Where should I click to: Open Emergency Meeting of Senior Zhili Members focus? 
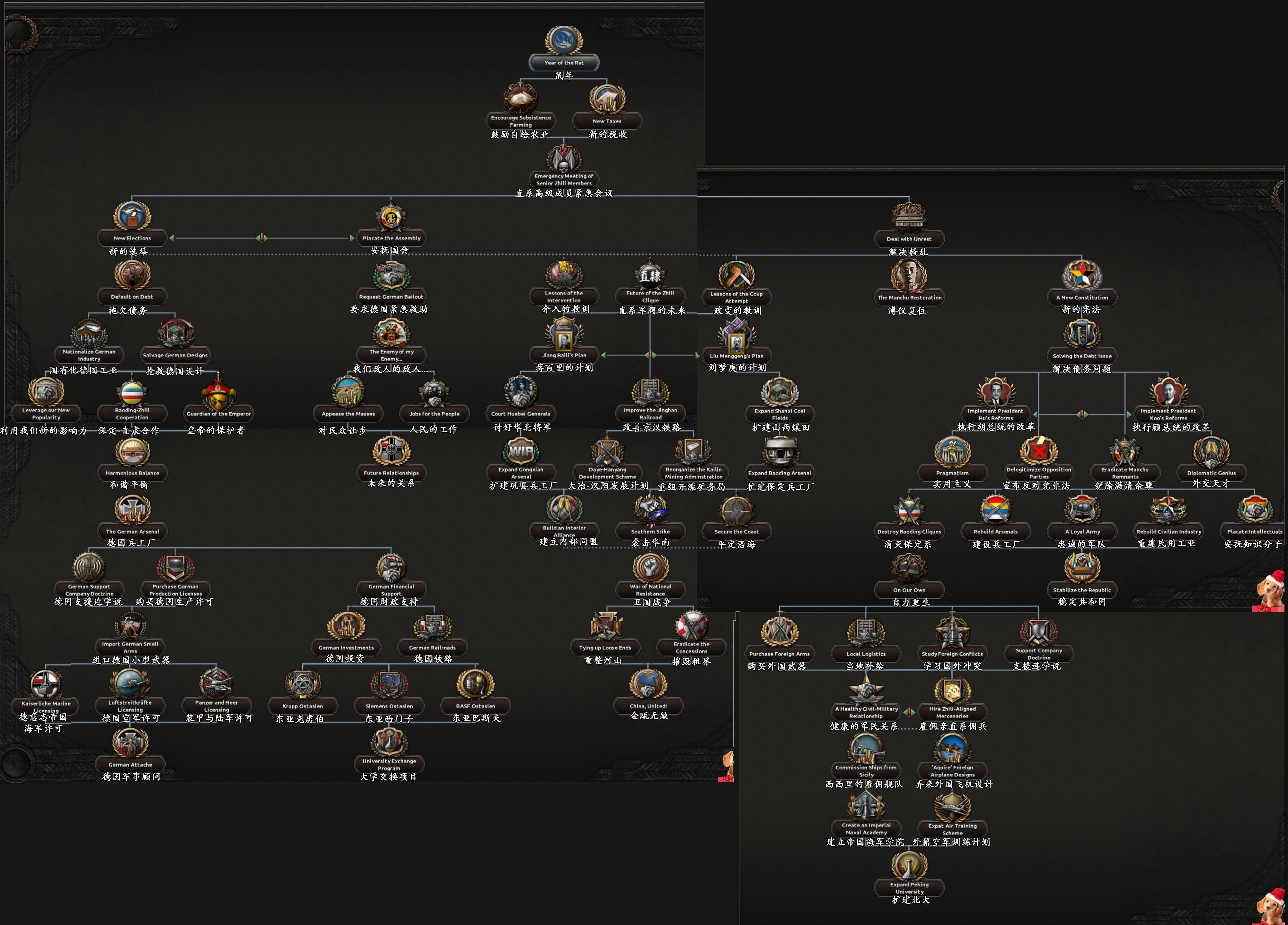[564, 158]
